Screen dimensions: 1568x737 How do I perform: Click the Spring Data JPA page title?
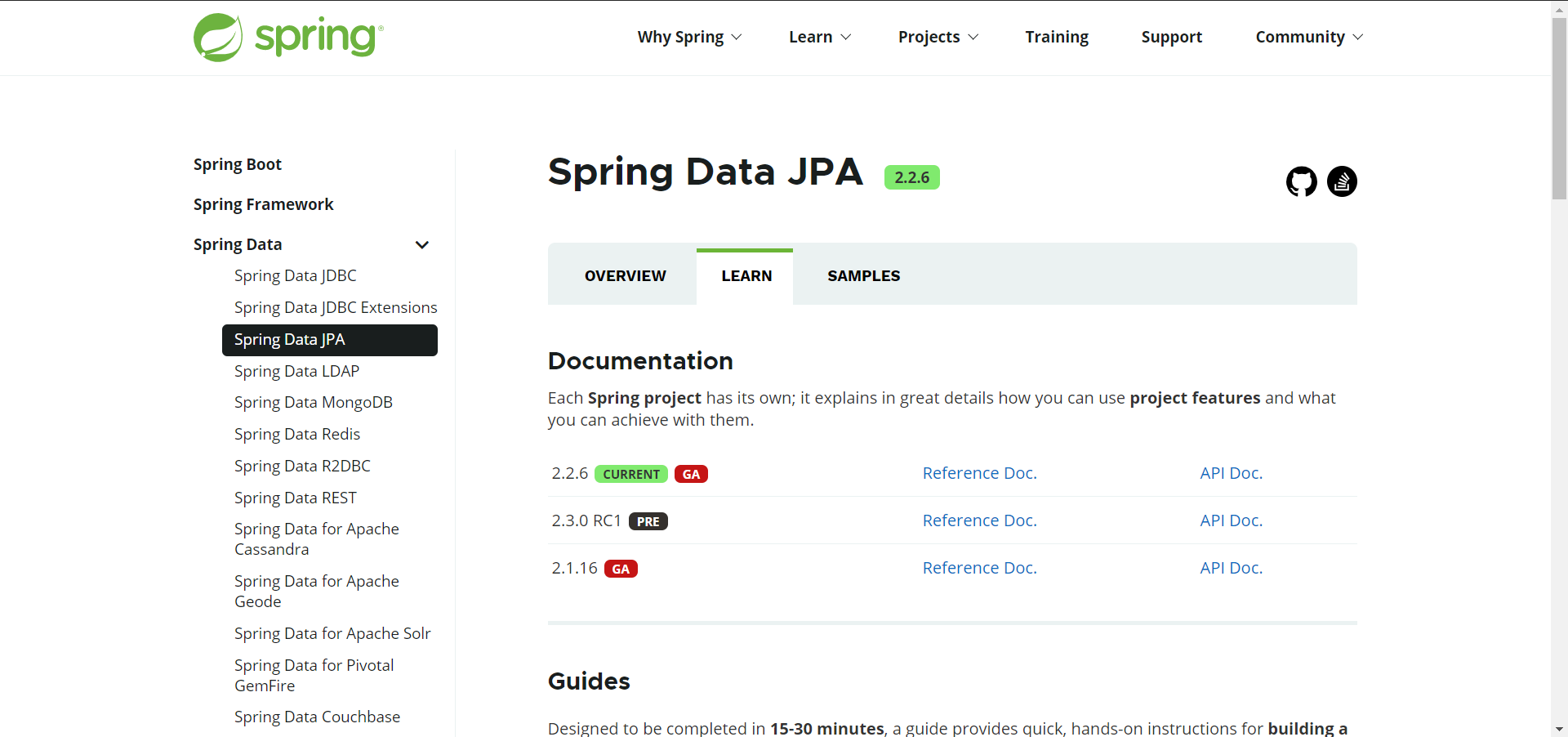click(706, 172)
